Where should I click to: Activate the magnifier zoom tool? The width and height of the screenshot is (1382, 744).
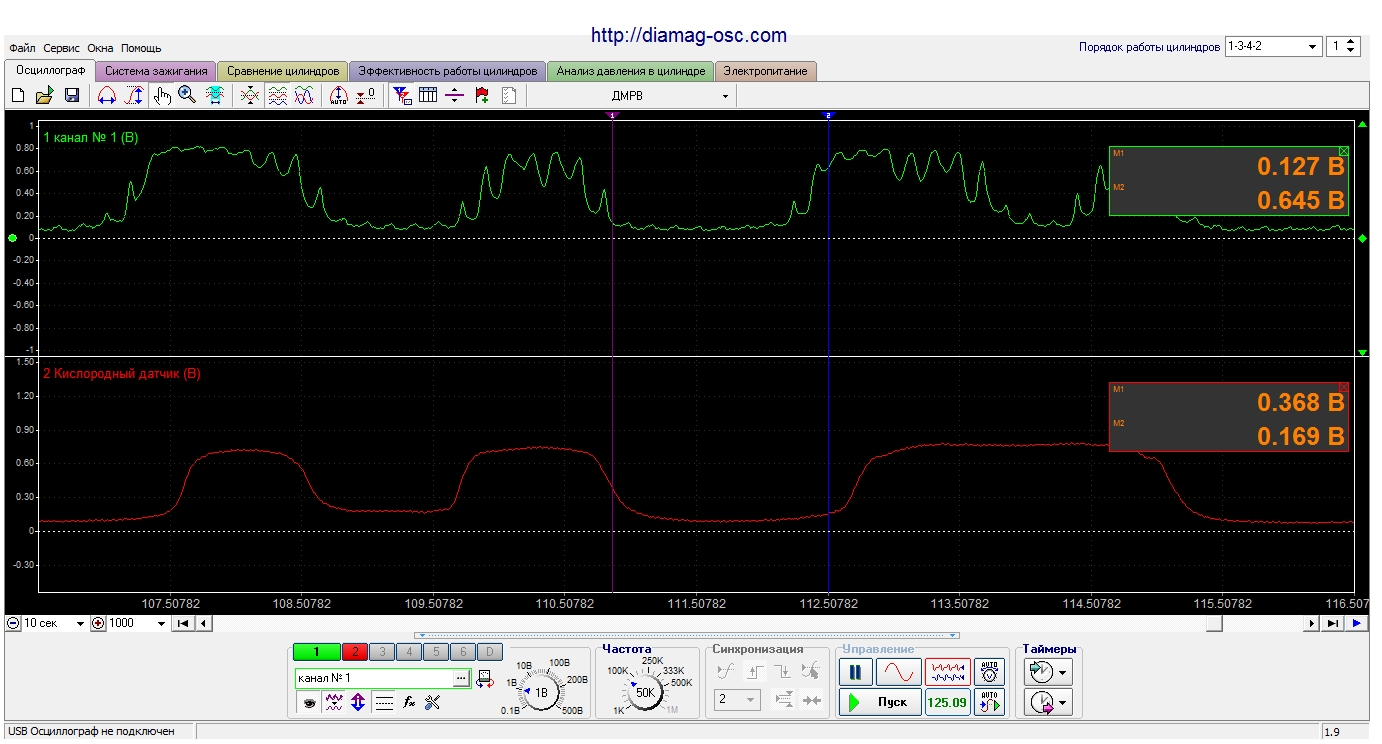[x=187, y=95]
